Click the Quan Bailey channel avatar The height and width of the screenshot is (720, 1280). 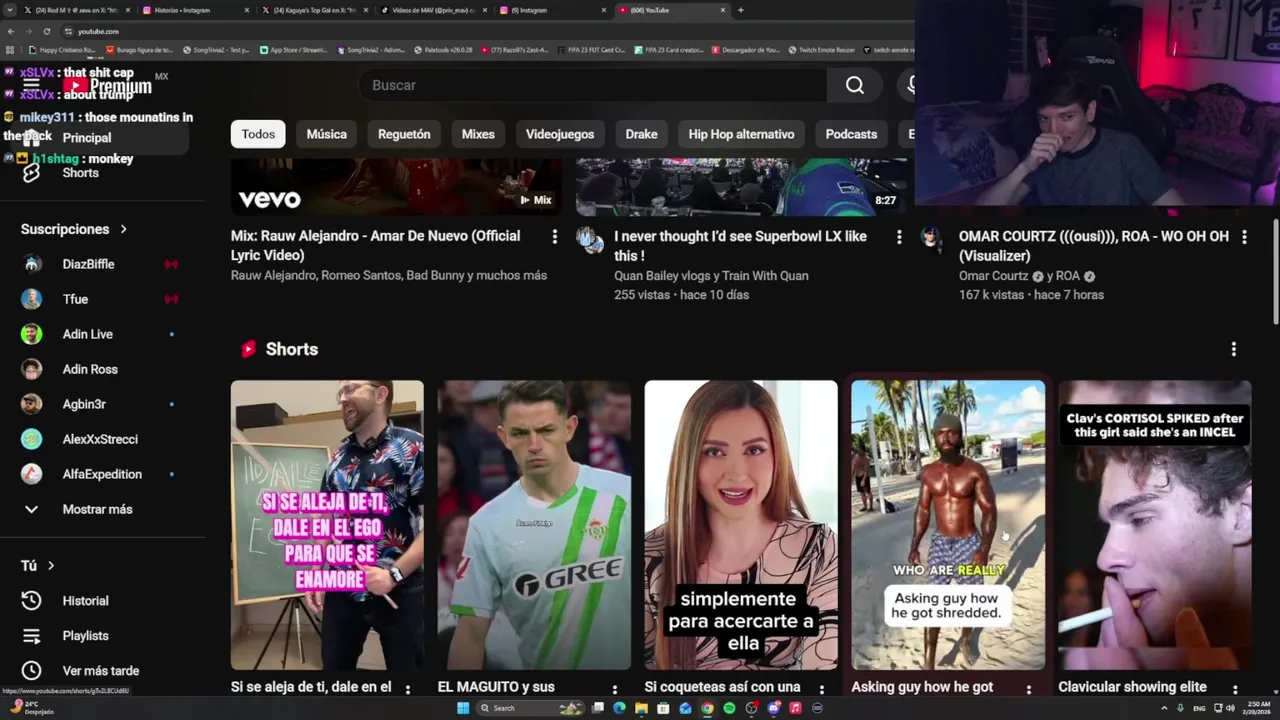[x=589, y=239]
